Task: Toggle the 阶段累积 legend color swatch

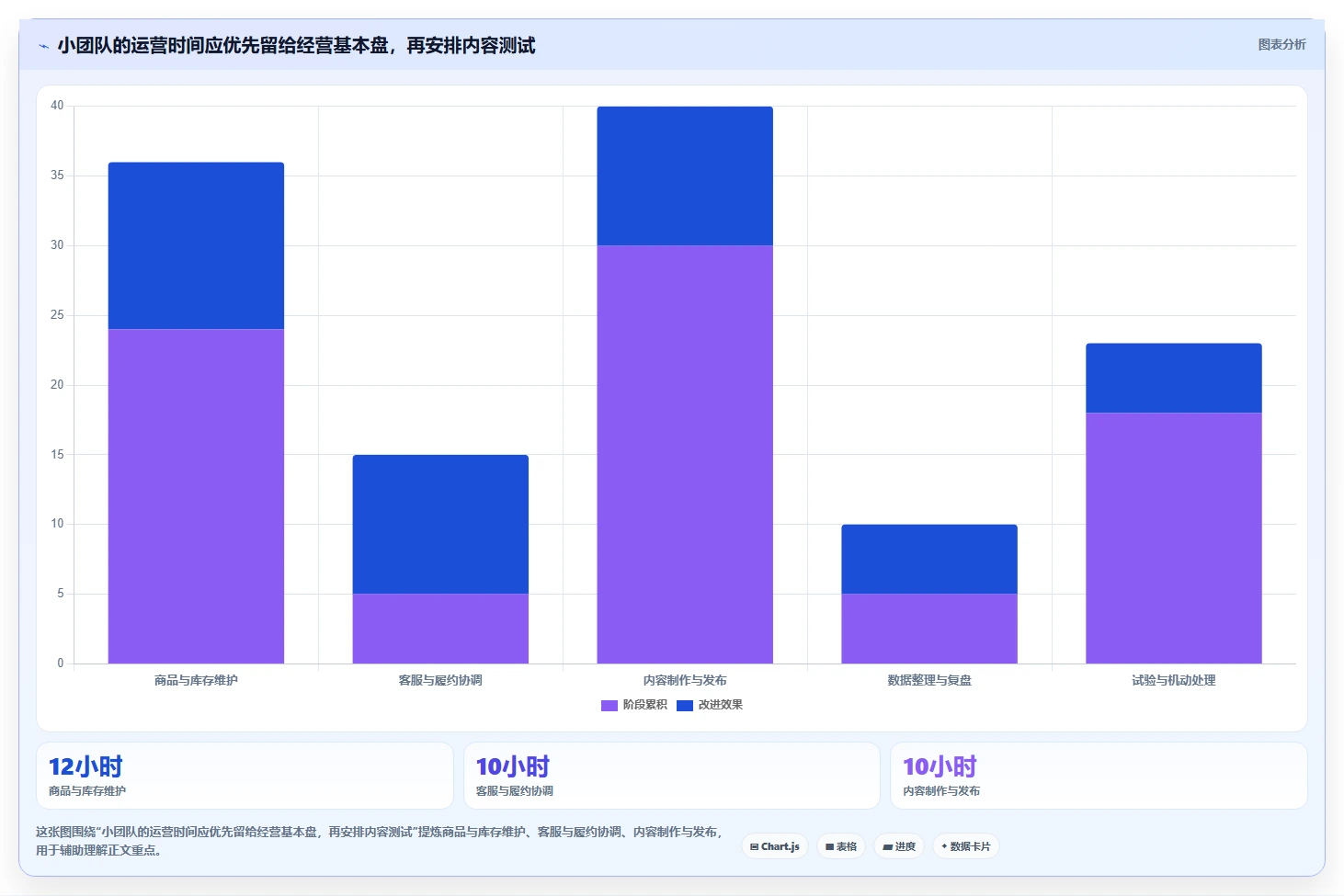Action: [x=609, y=705]
